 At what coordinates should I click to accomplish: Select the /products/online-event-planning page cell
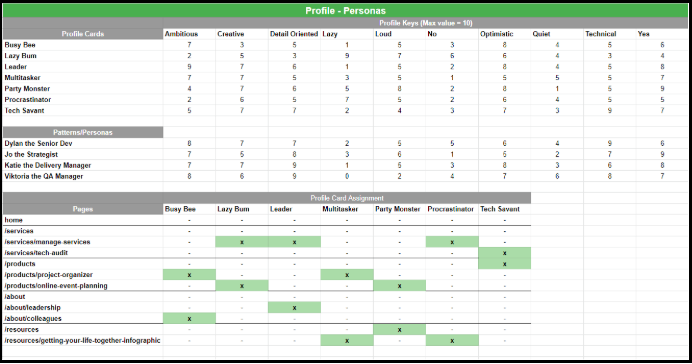pyautogui.click(x=83, y=285)
